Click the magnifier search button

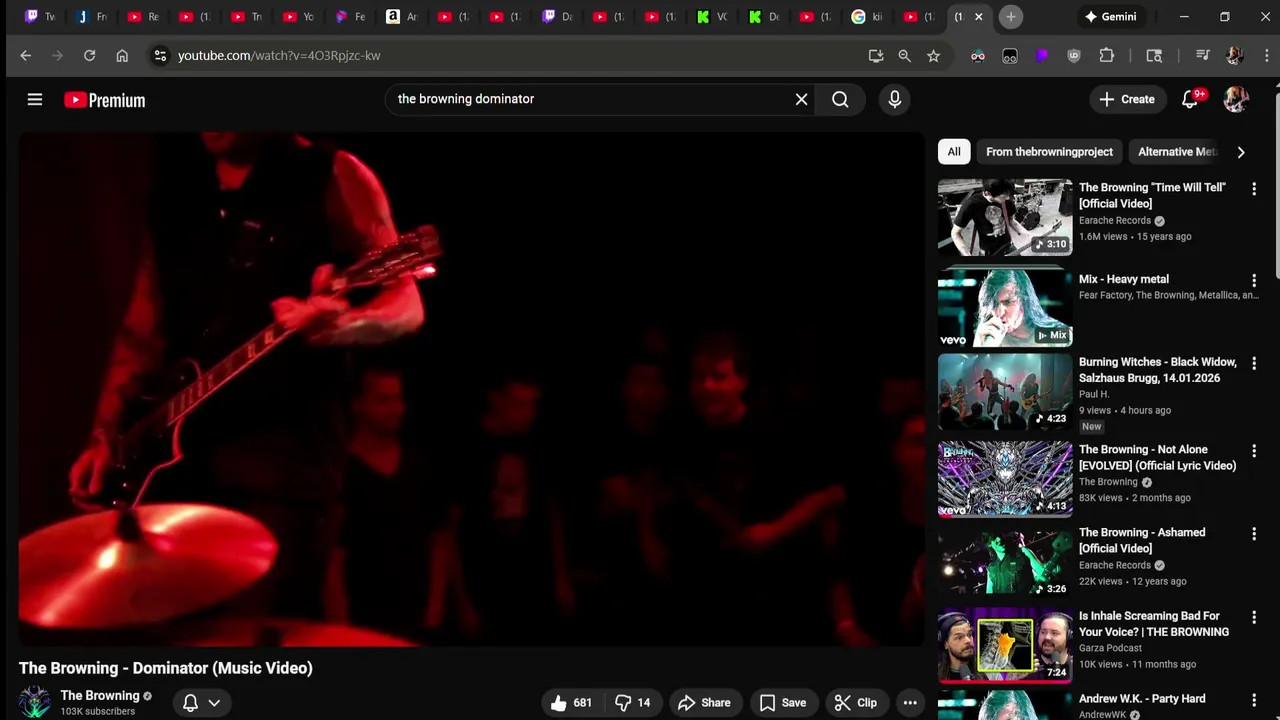click(840, 99)
